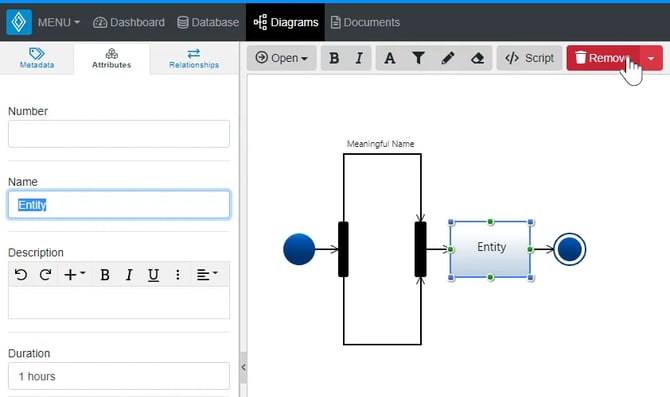Collapse the left panel with arrow handle
Viewport: 670px width, 397px height.
click(x=243, y=367)
